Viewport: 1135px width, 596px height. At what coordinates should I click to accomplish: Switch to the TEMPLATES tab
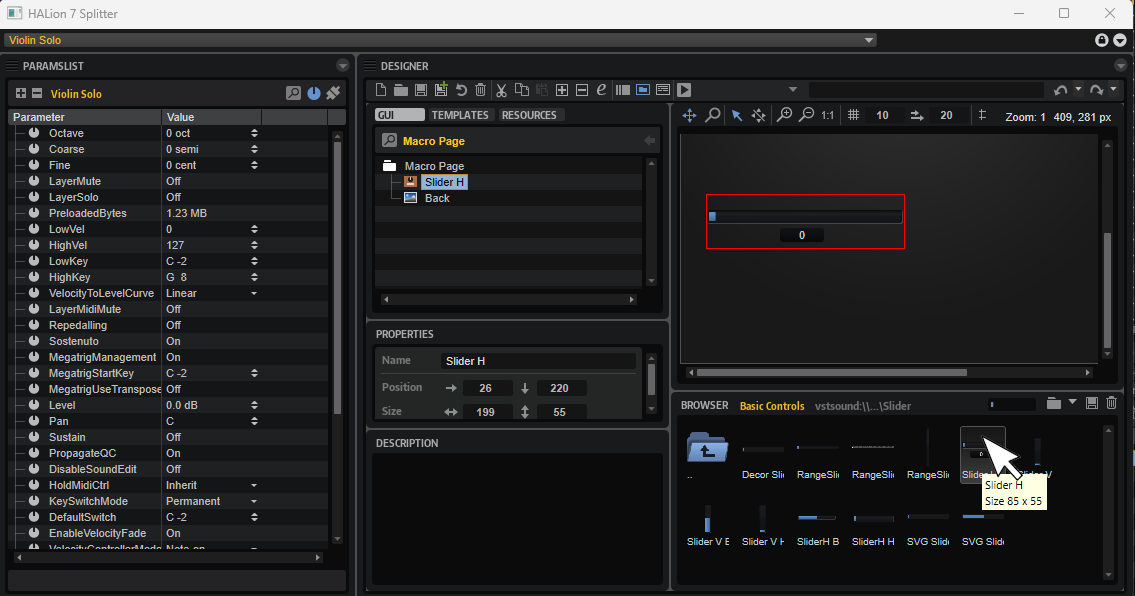[460, 115]
